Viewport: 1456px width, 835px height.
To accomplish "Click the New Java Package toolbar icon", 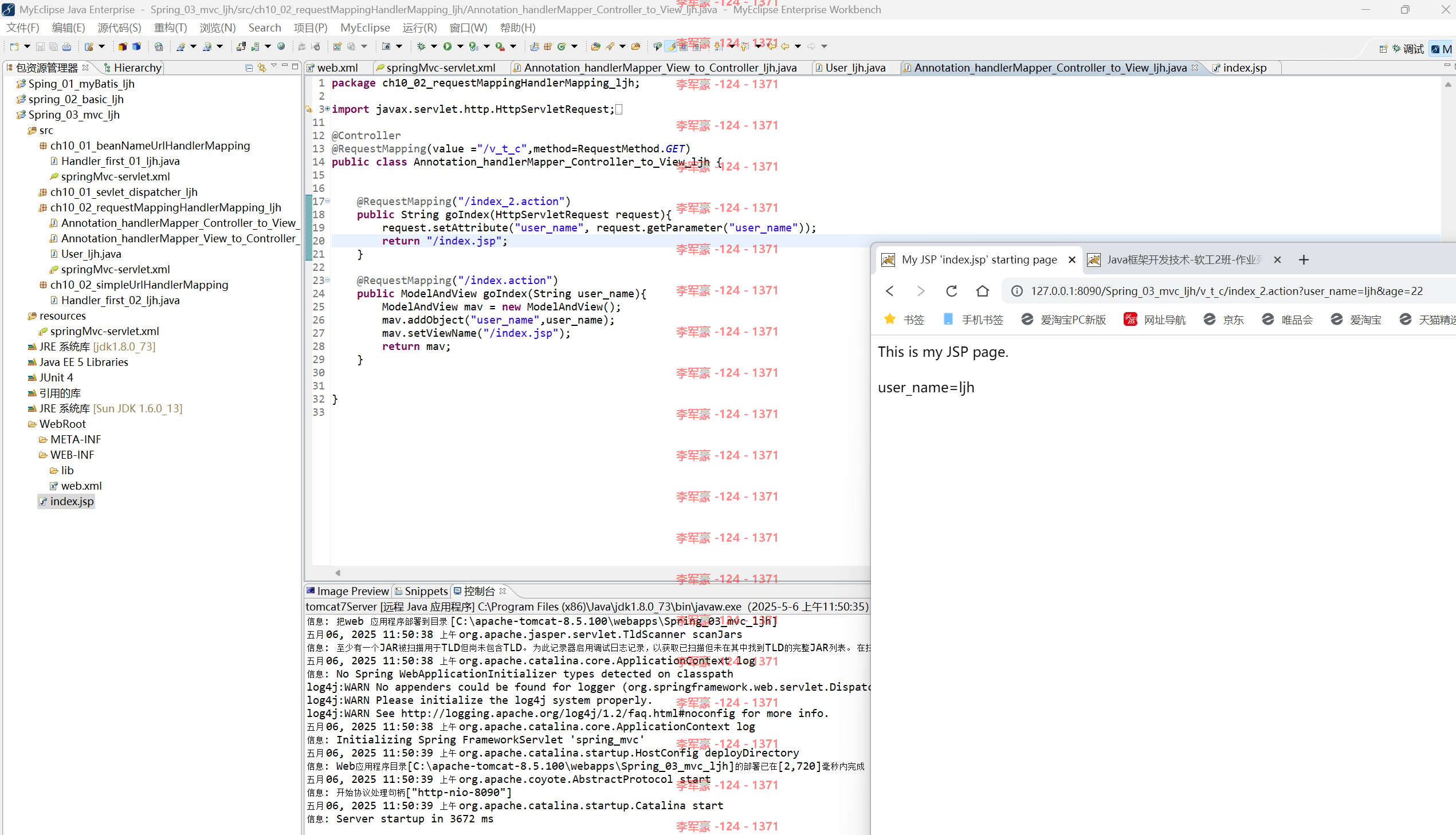I will pyautogui.click(x=548, y=46).
